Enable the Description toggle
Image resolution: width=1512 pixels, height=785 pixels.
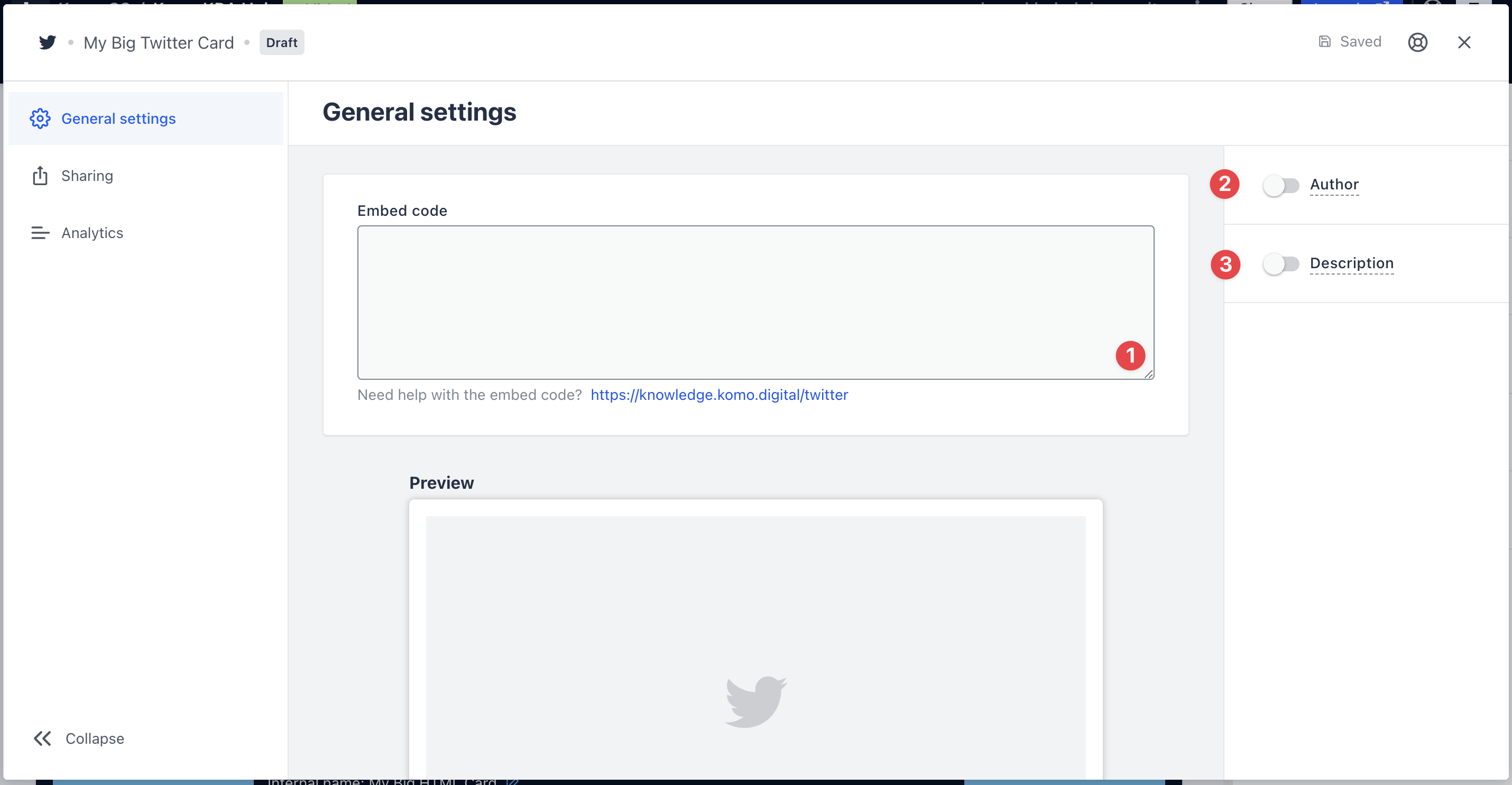1281,263
